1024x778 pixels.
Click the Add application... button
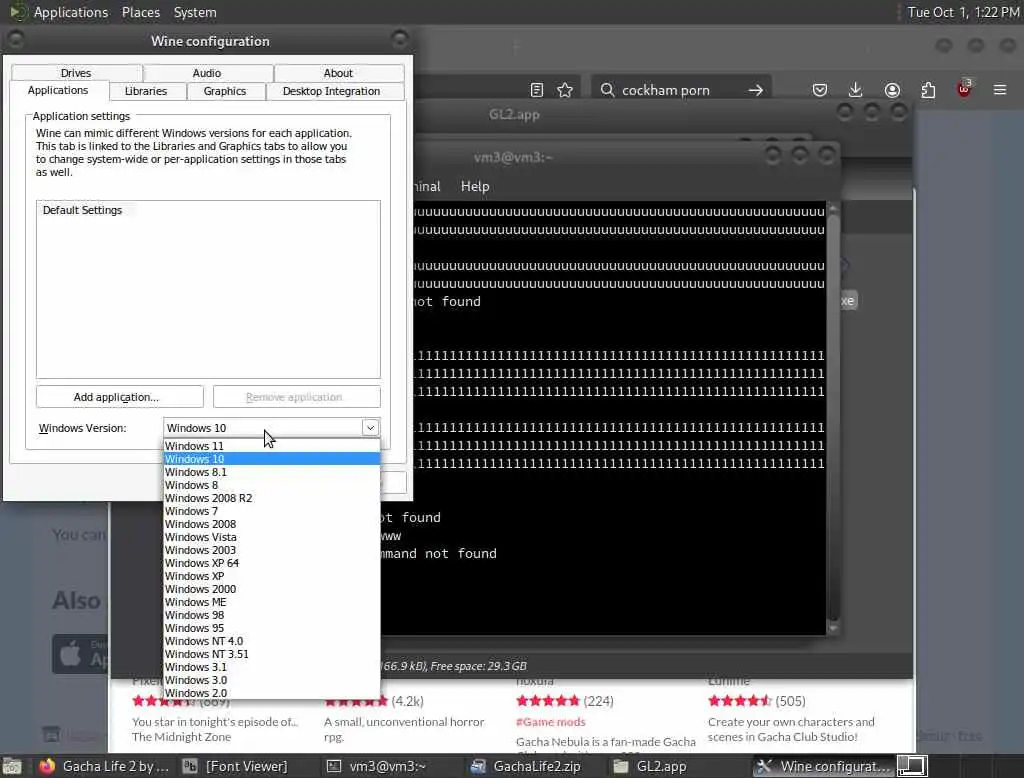click(120, 397)
